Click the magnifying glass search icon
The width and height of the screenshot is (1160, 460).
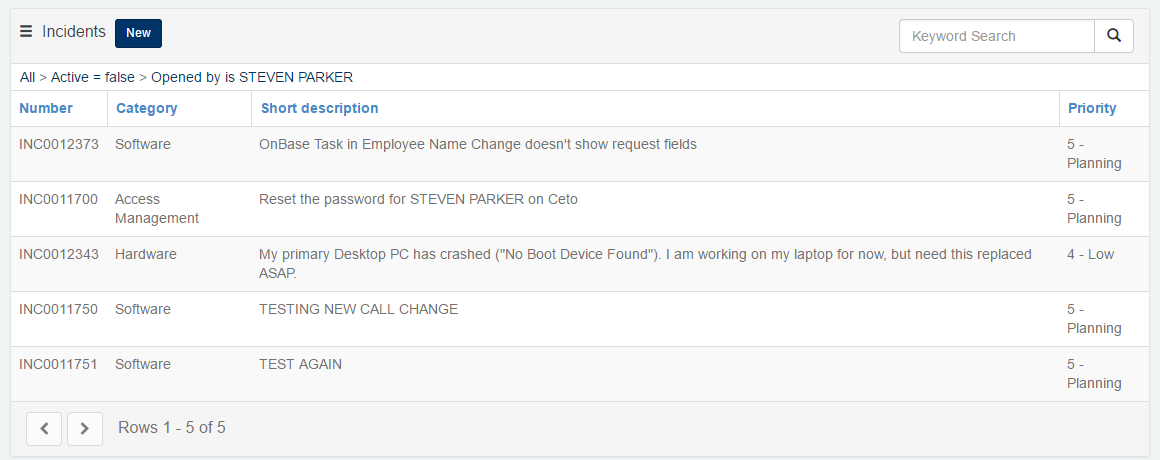1114,35
